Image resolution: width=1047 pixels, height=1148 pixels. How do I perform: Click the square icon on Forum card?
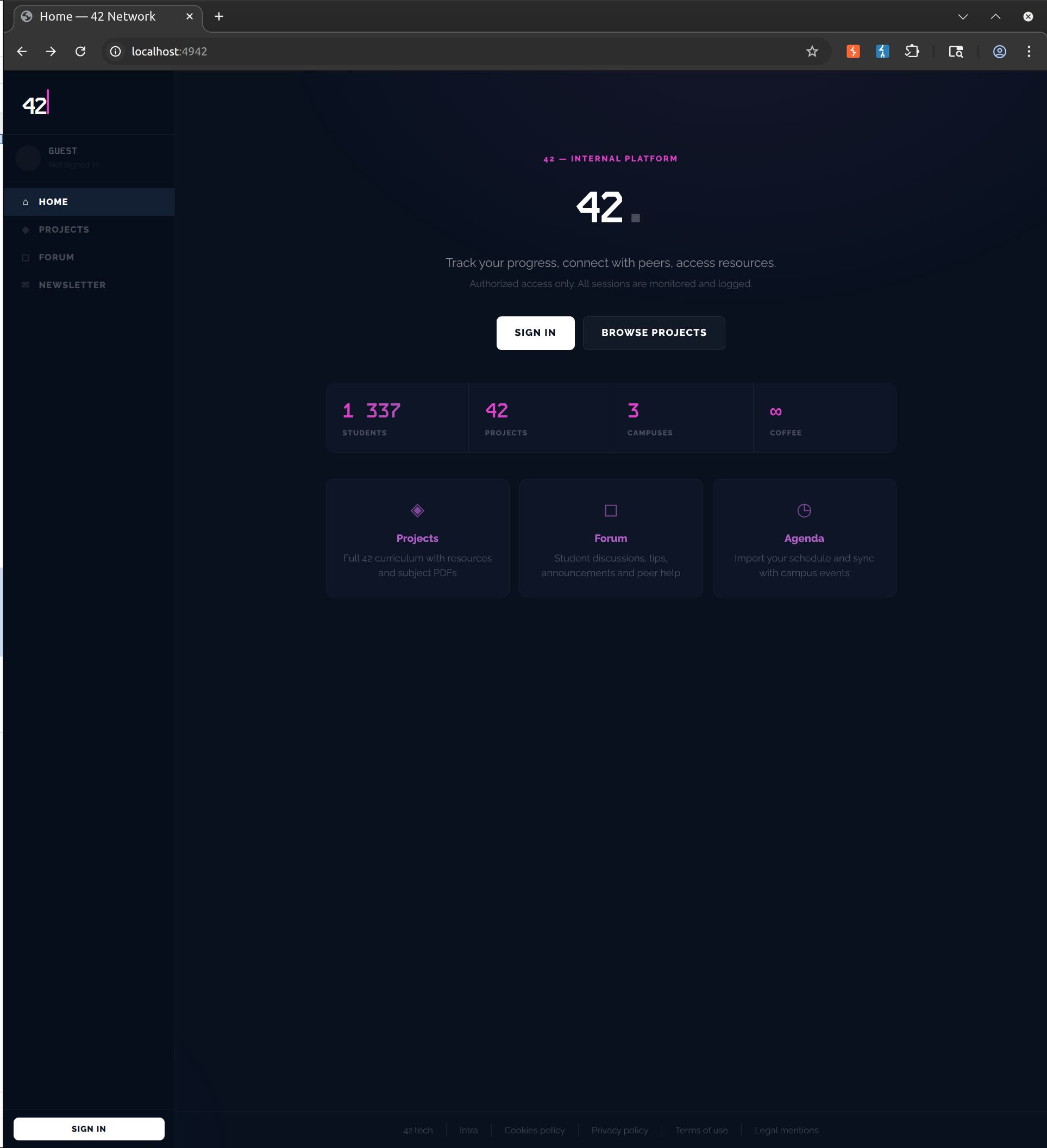[x=610, y=511]
